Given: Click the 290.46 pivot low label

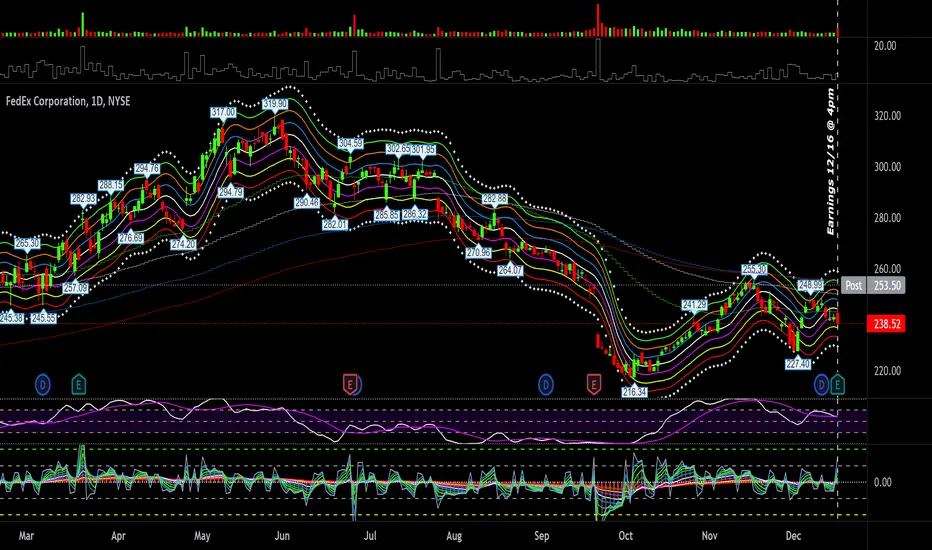Looking at the screenshot, I should (307, 203).
